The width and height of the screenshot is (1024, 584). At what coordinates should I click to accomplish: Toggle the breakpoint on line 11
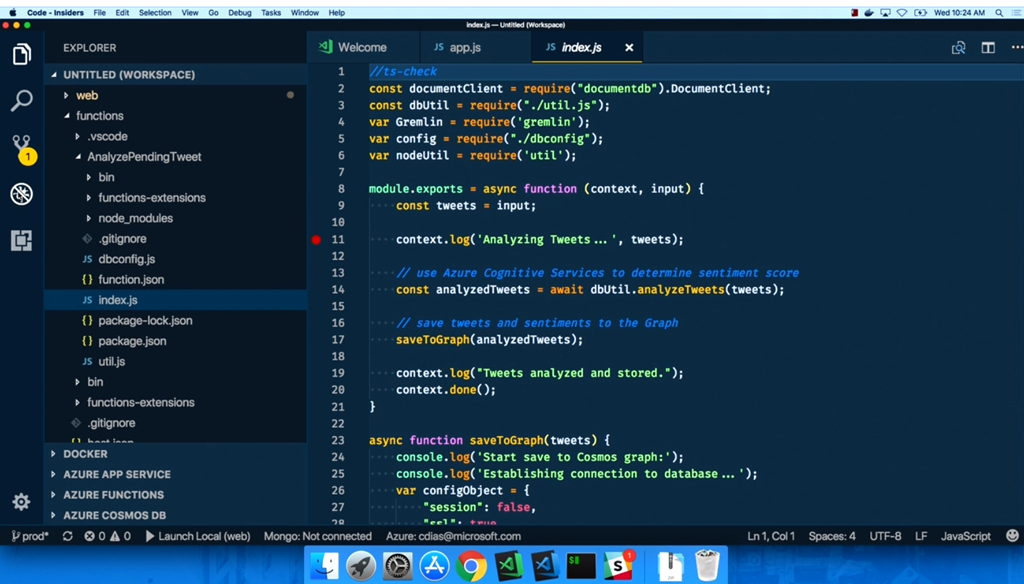pyautogui.click(x=316, y=240)
